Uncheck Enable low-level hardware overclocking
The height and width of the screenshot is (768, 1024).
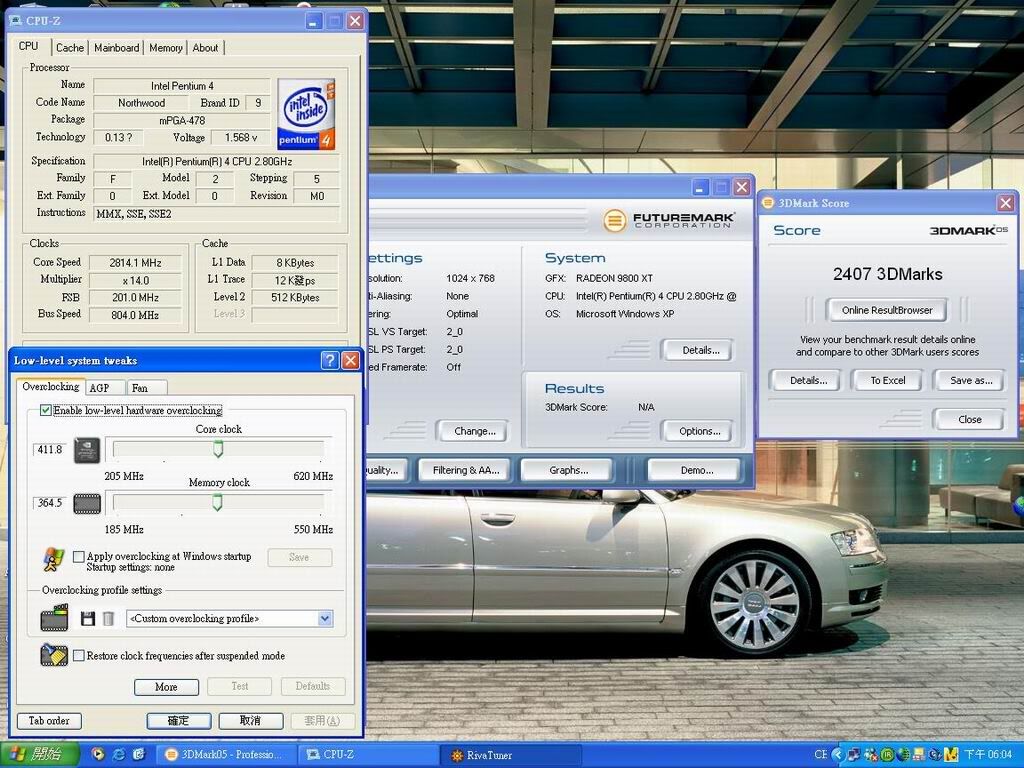(x=46, y=410)
